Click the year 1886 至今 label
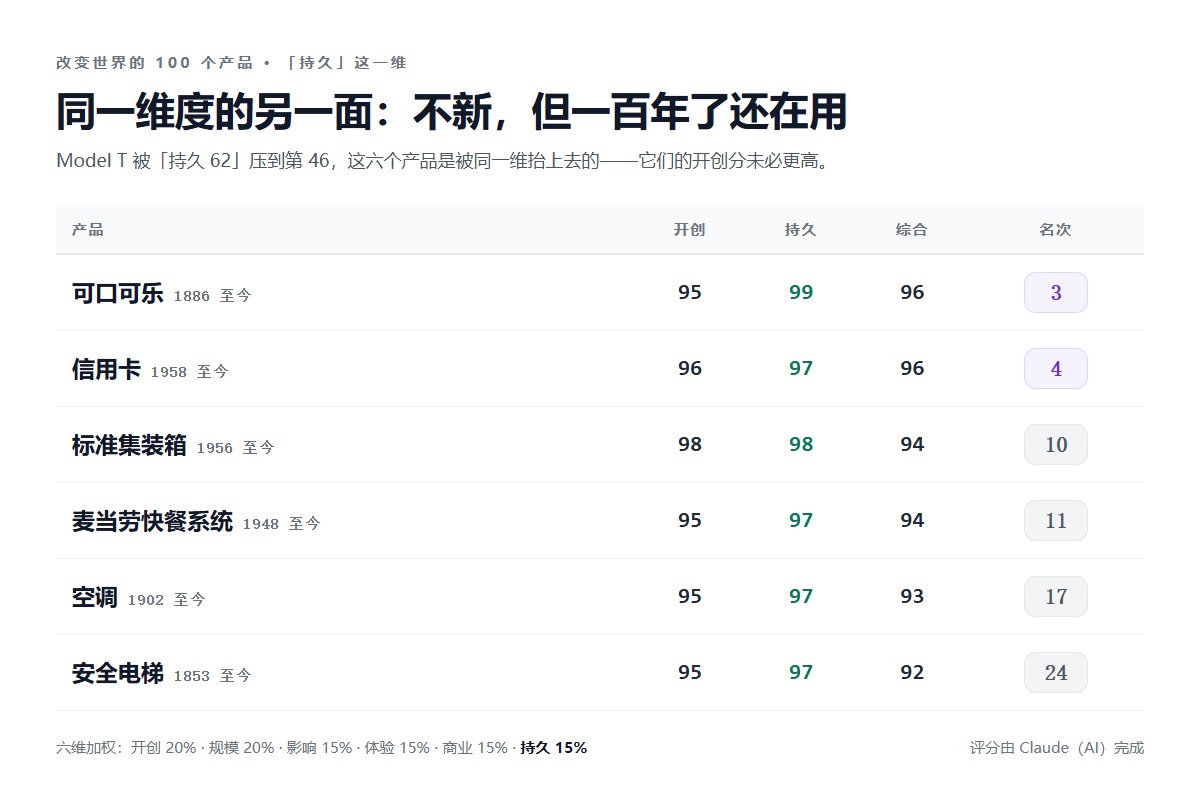The image size is (1200, 809). (x=213, y=296)
